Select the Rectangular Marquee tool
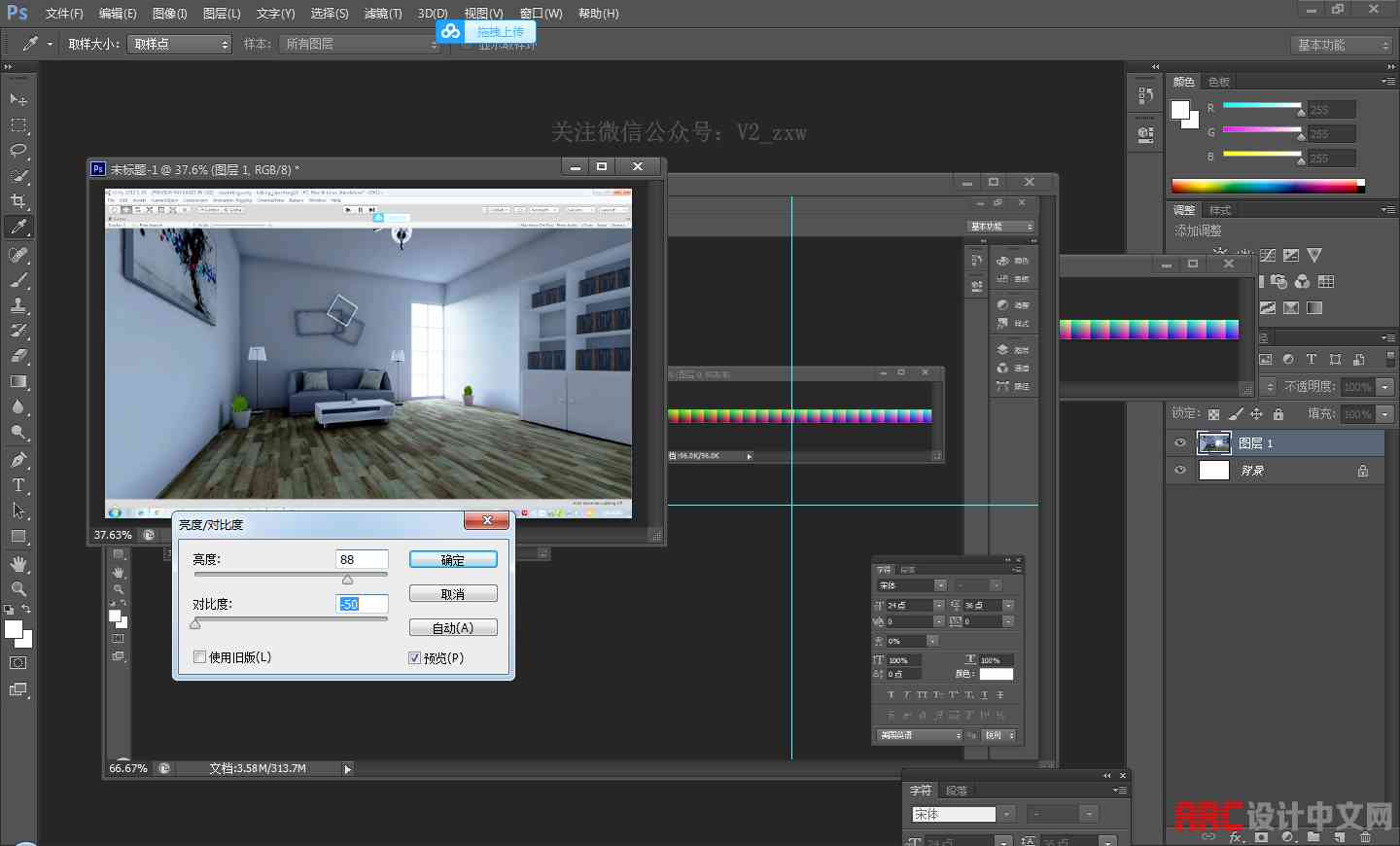The height and width of the screenshot is (846, 1400). coord(18,125)
